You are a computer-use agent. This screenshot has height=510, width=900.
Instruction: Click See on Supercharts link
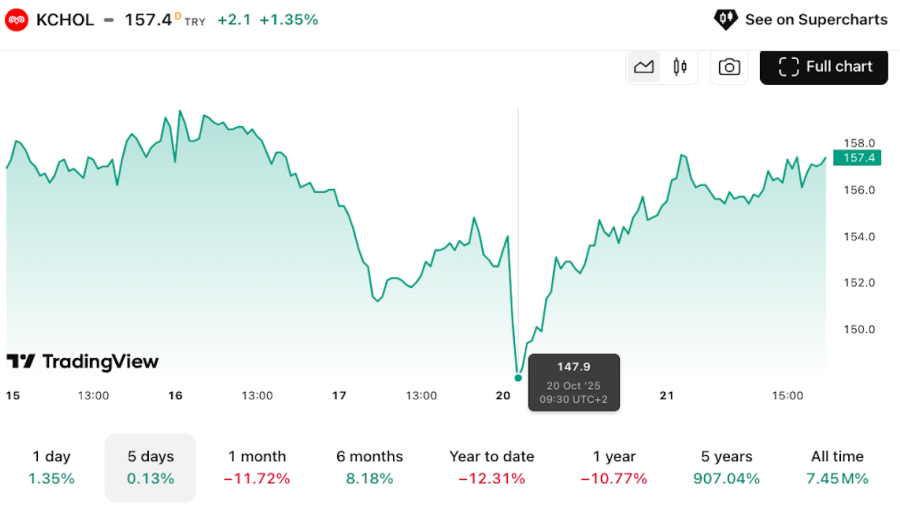click(815, 19)
